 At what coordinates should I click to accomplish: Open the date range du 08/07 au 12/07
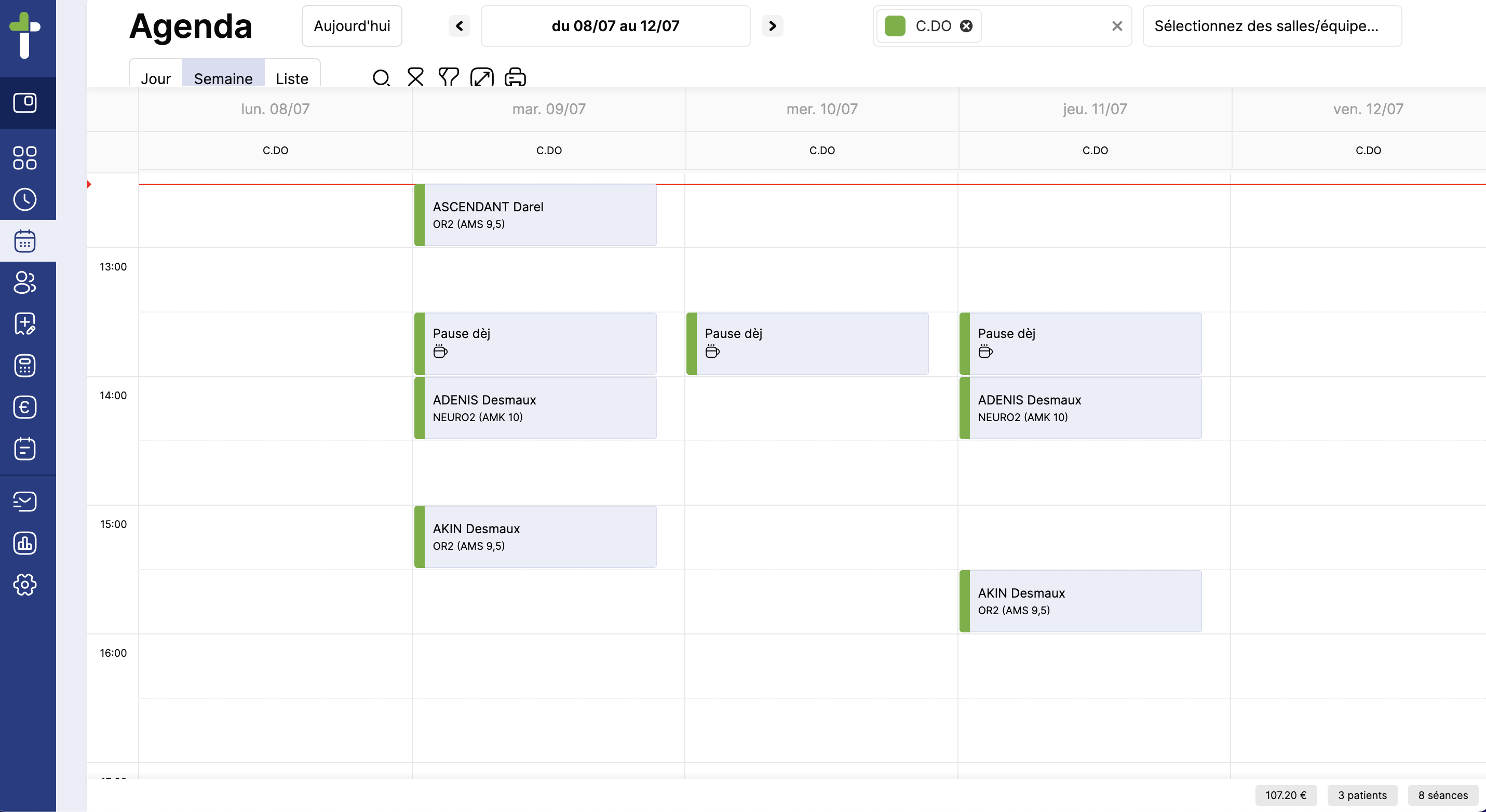pyautogui.click(x=615, y=26)
